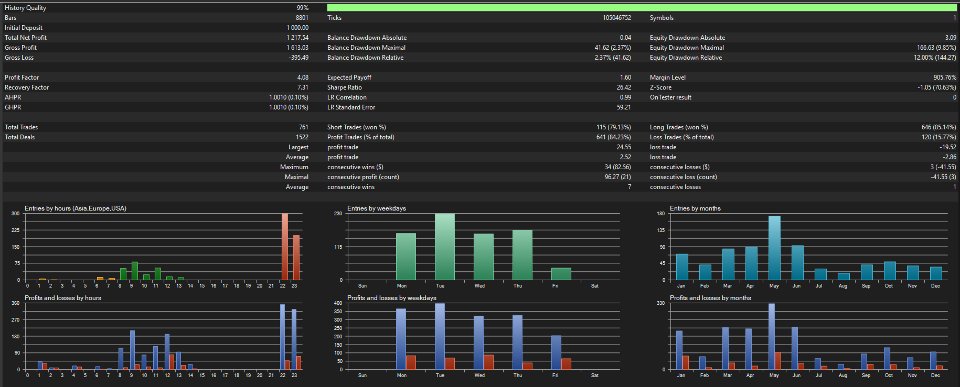Image resolution: width=960 pixels, height=387 pixels.
Task: Click Entries by weekdays chart title
Action: point(377,208)
